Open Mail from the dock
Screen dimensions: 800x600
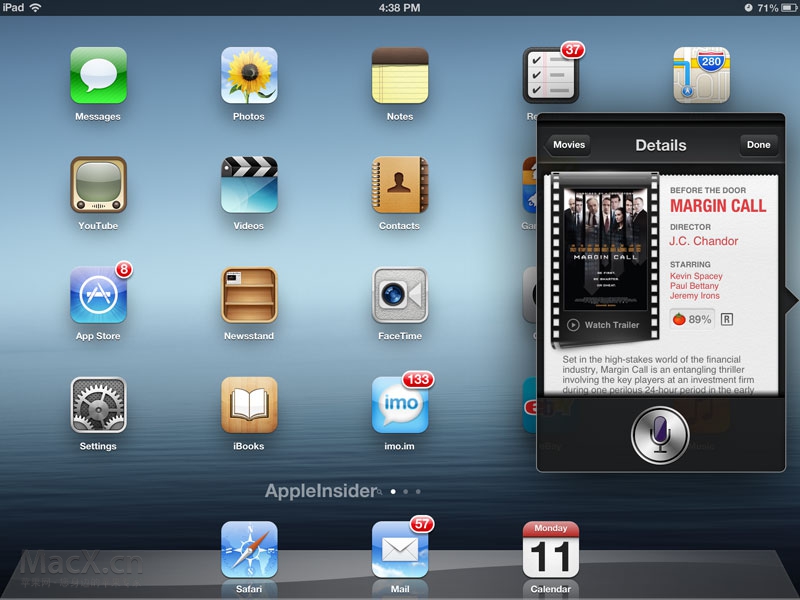coord(400,549)
